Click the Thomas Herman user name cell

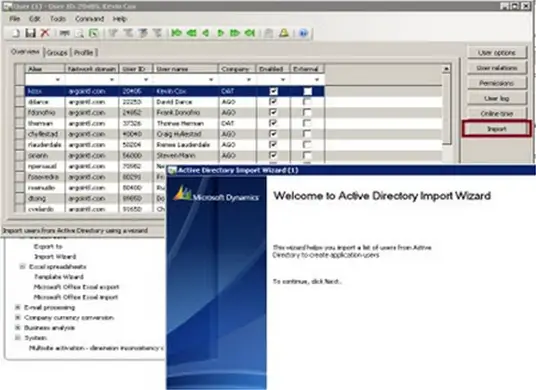186,123
